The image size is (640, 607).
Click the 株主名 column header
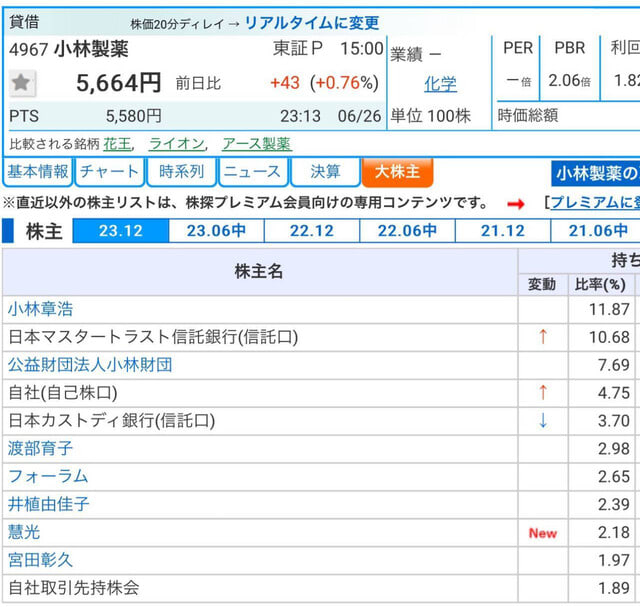(259, 271)
